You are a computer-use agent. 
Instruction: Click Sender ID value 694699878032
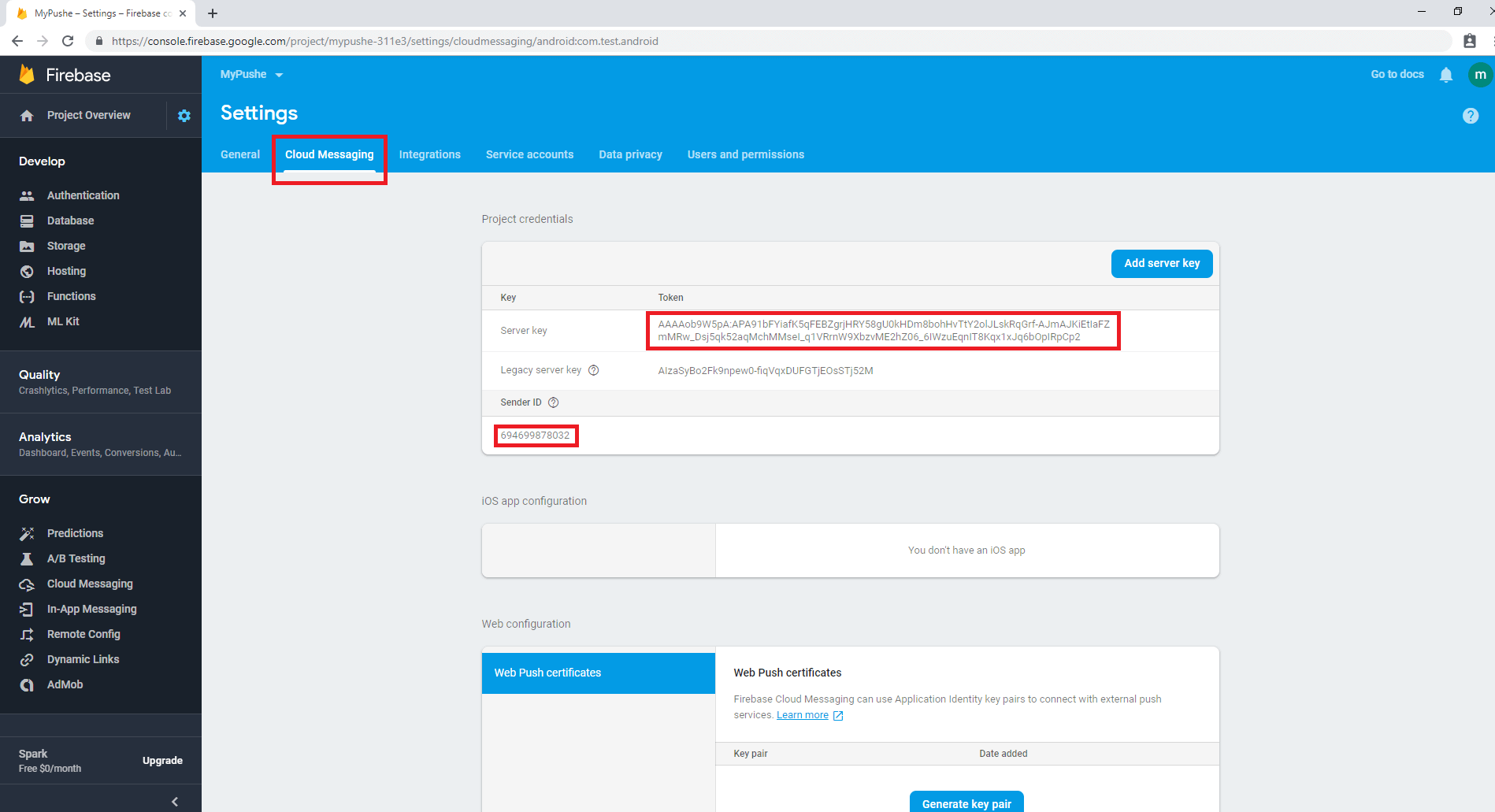[x=535, y=436]
